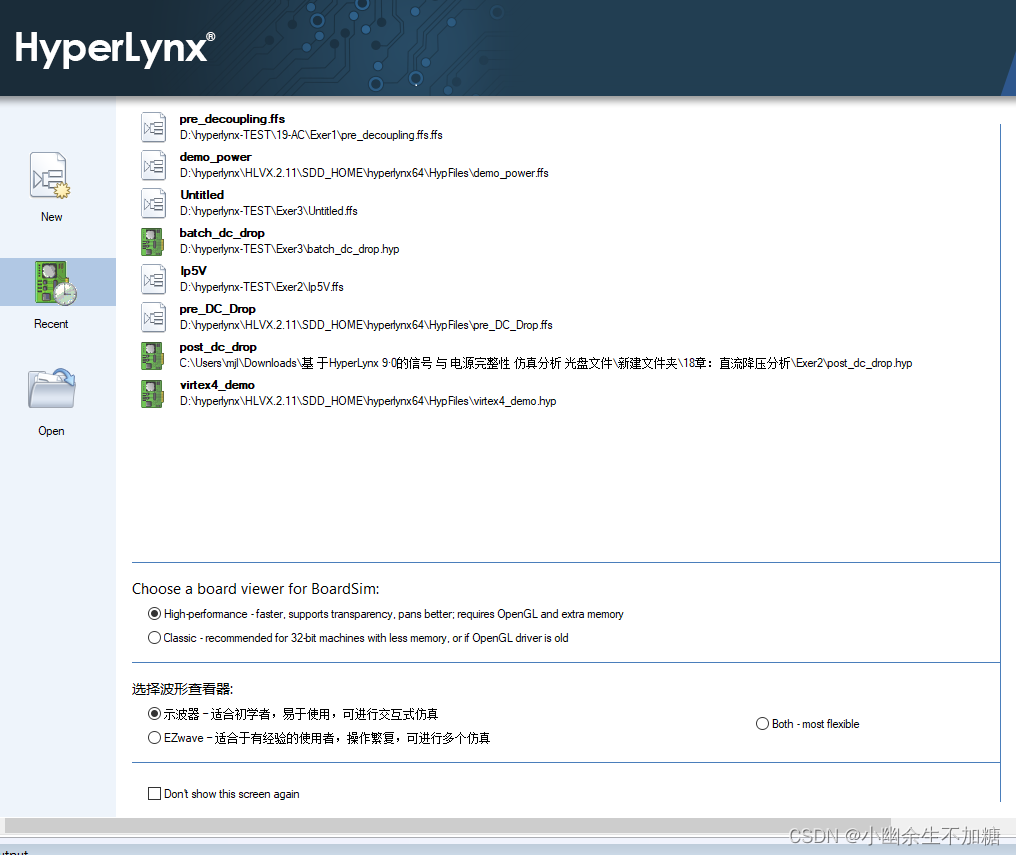Click the file icon beside pre_decoupling.ffs
The height and width of the screenshot is (855, 1016).
tap(153, 127)
